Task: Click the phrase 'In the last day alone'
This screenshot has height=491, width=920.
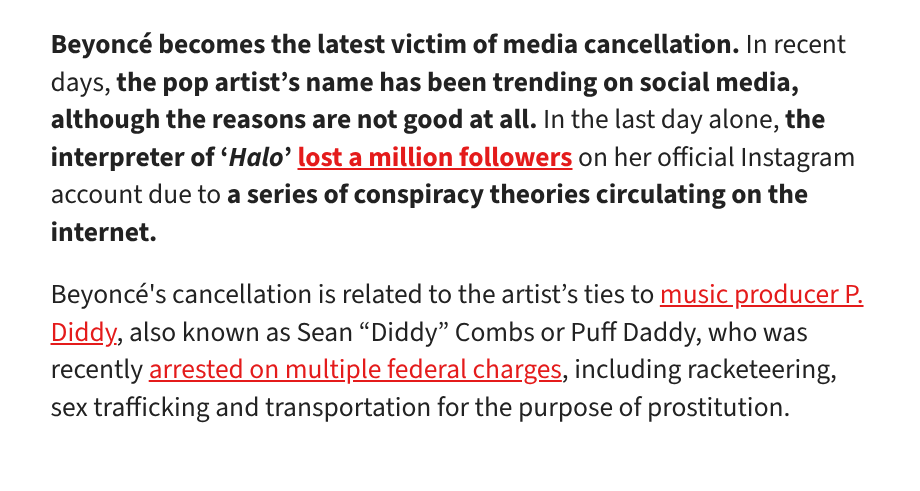Action: (661, 120)
